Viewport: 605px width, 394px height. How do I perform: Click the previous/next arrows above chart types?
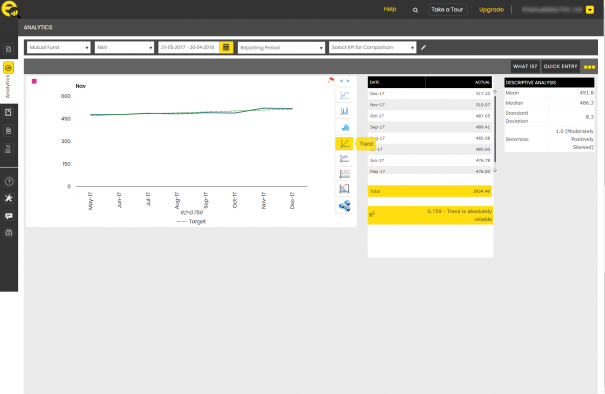click(x=345, y=81)
